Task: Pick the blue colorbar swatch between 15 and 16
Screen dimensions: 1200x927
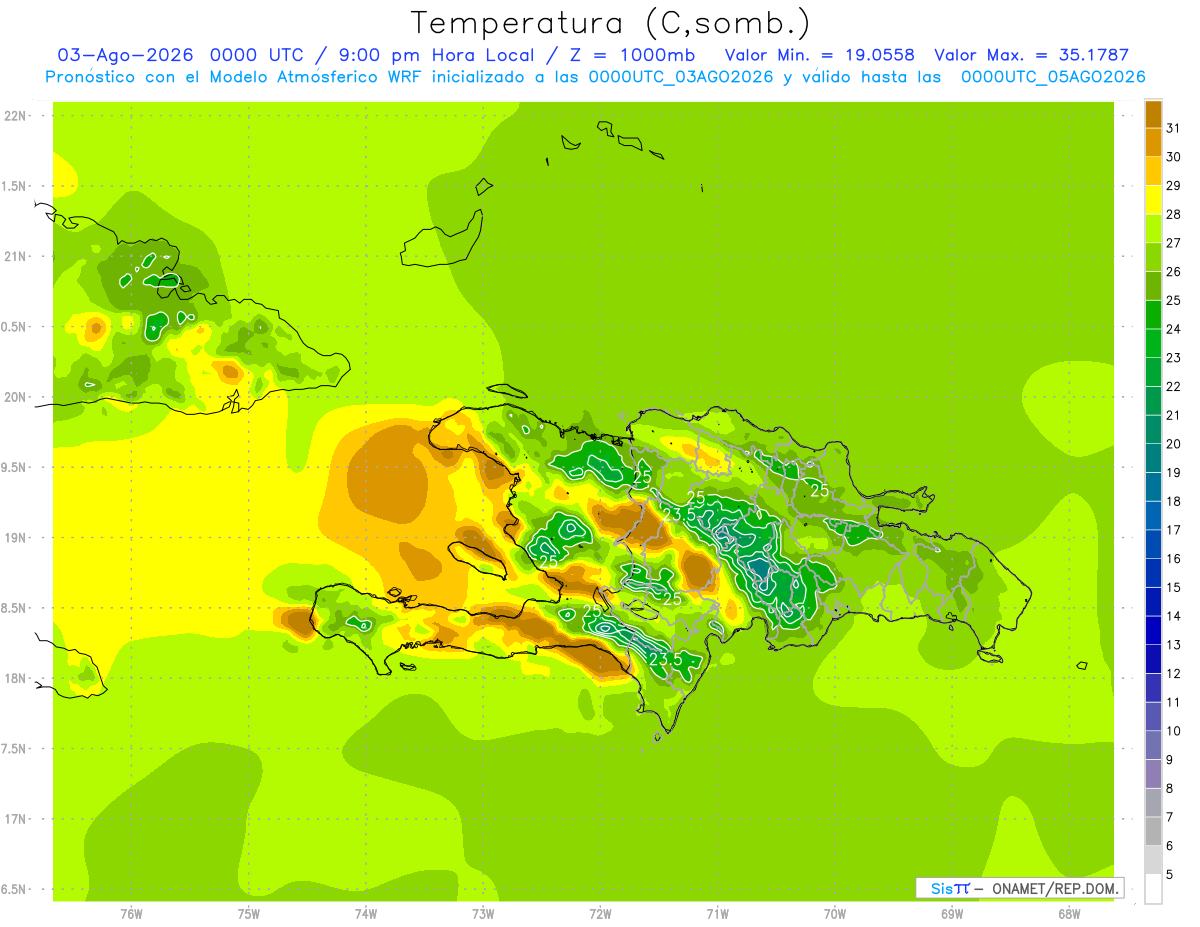Action: 1153,572
